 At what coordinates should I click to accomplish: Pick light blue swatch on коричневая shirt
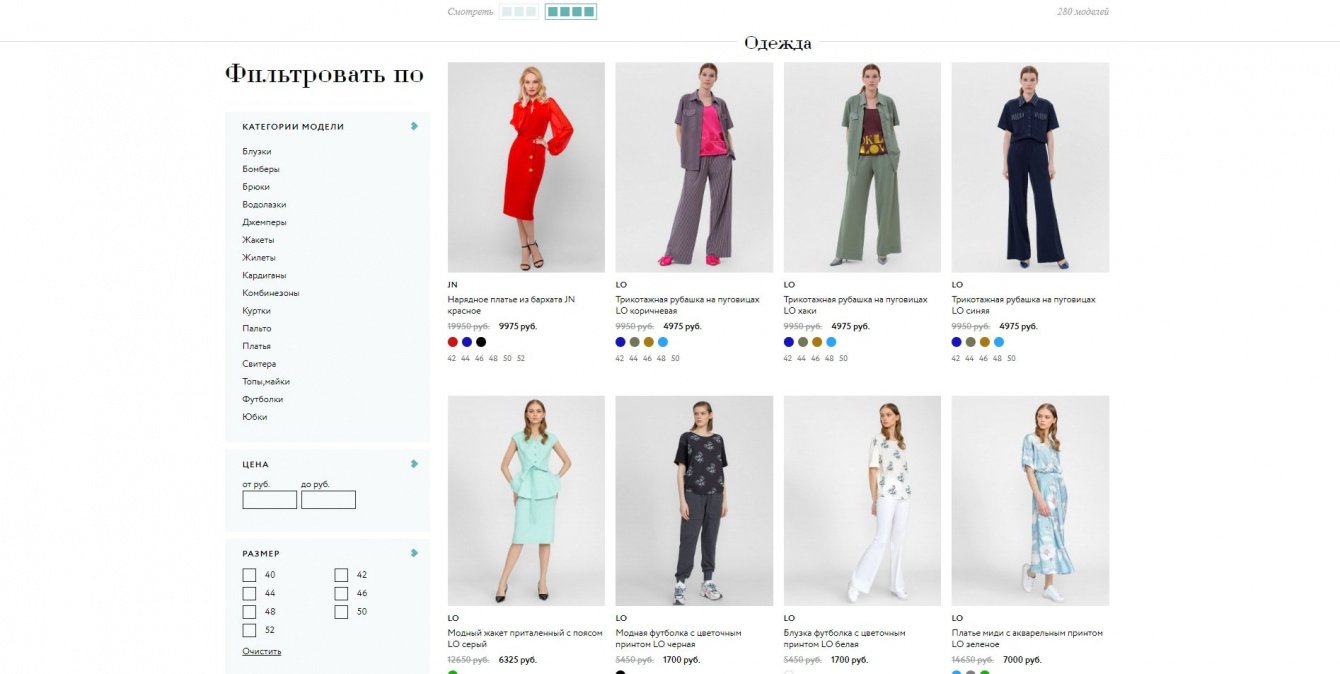click(x=663, y=342)
